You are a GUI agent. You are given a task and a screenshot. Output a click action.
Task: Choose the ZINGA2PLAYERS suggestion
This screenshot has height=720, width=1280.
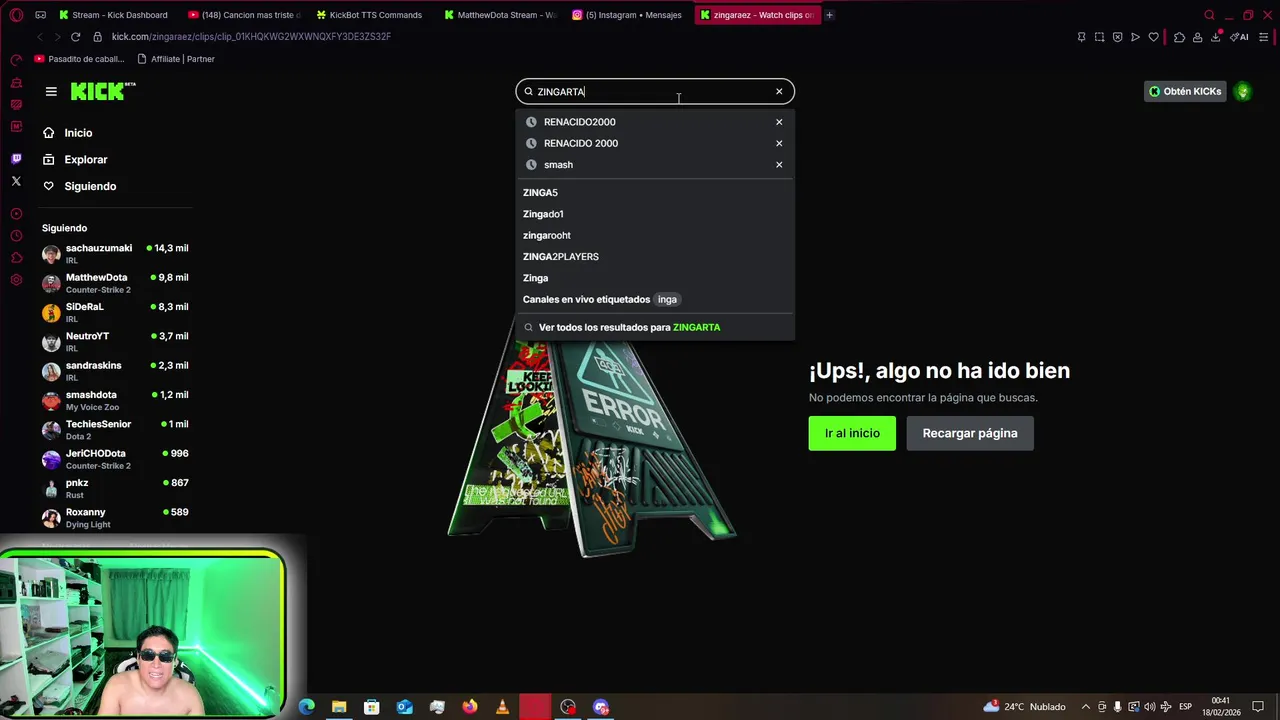tap(655, 256)
